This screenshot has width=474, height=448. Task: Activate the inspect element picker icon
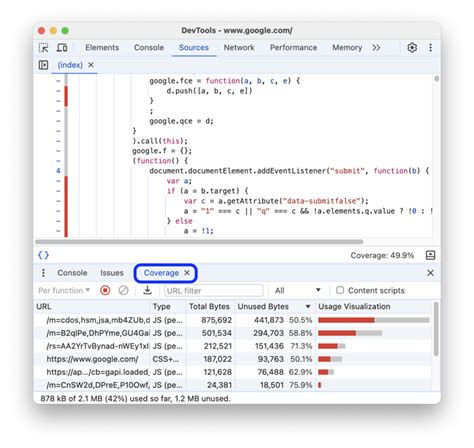click(43, 48)
